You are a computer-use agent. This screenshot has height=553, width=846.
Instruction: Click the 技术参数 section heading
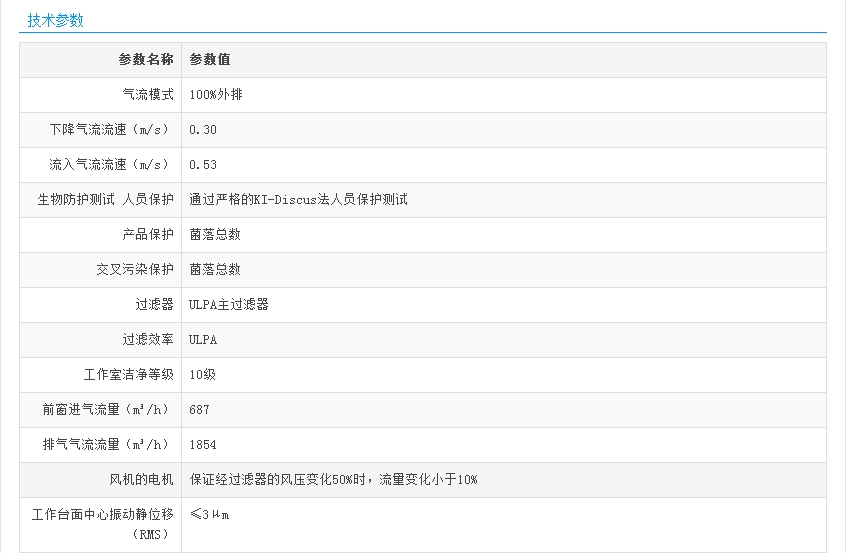tap(56, 20)
